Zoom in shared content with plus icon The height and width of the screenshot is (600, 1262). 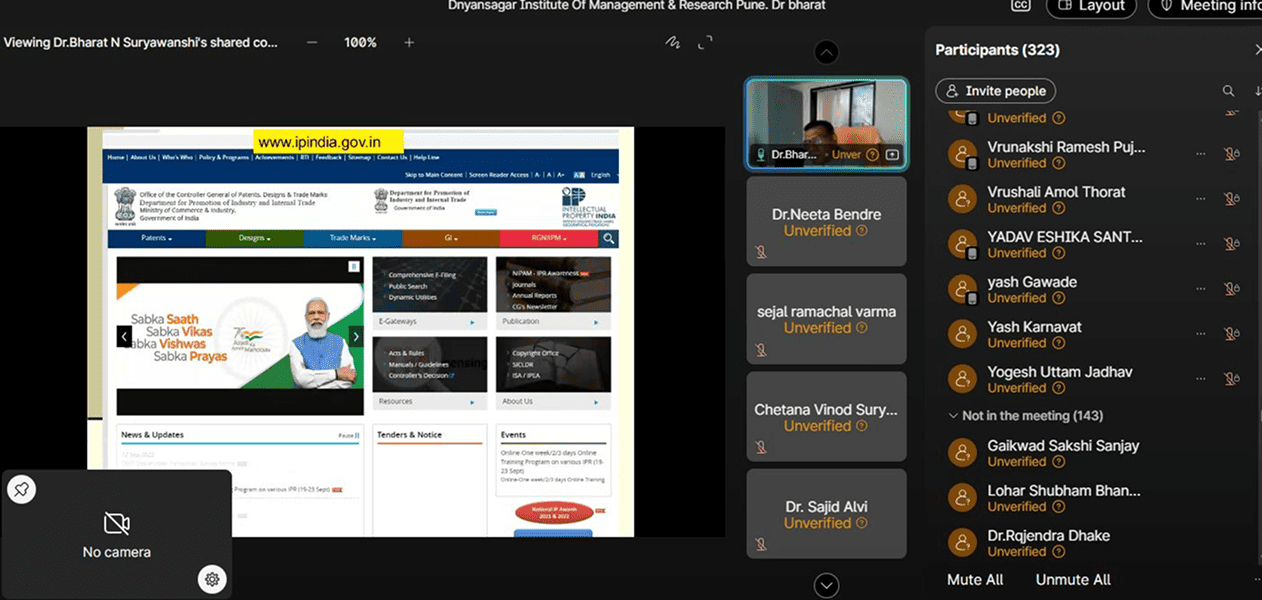[x=409, y=42]
